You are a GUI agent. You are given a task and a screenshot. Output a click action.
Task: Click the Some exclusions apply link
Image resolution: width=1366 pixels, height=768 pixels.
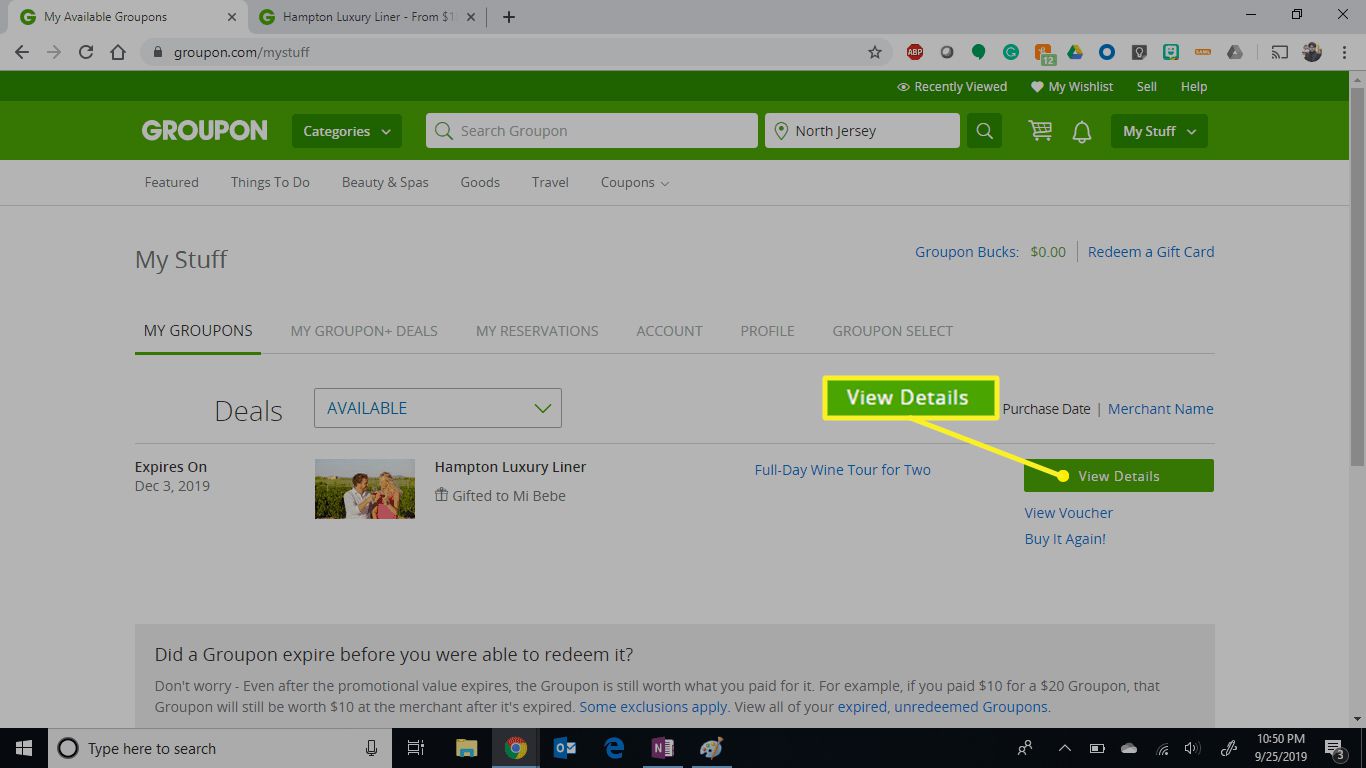[x=653, y=706]
